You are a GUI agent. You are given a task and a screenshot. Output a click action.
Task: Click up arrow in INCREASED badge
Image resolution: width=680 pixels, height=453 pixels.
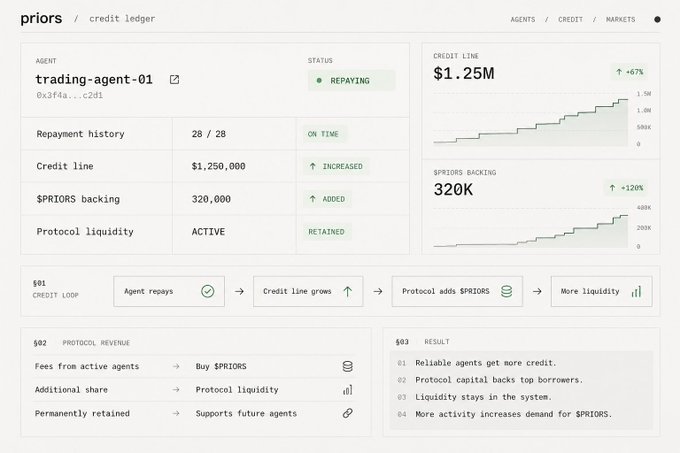(312, 166)
